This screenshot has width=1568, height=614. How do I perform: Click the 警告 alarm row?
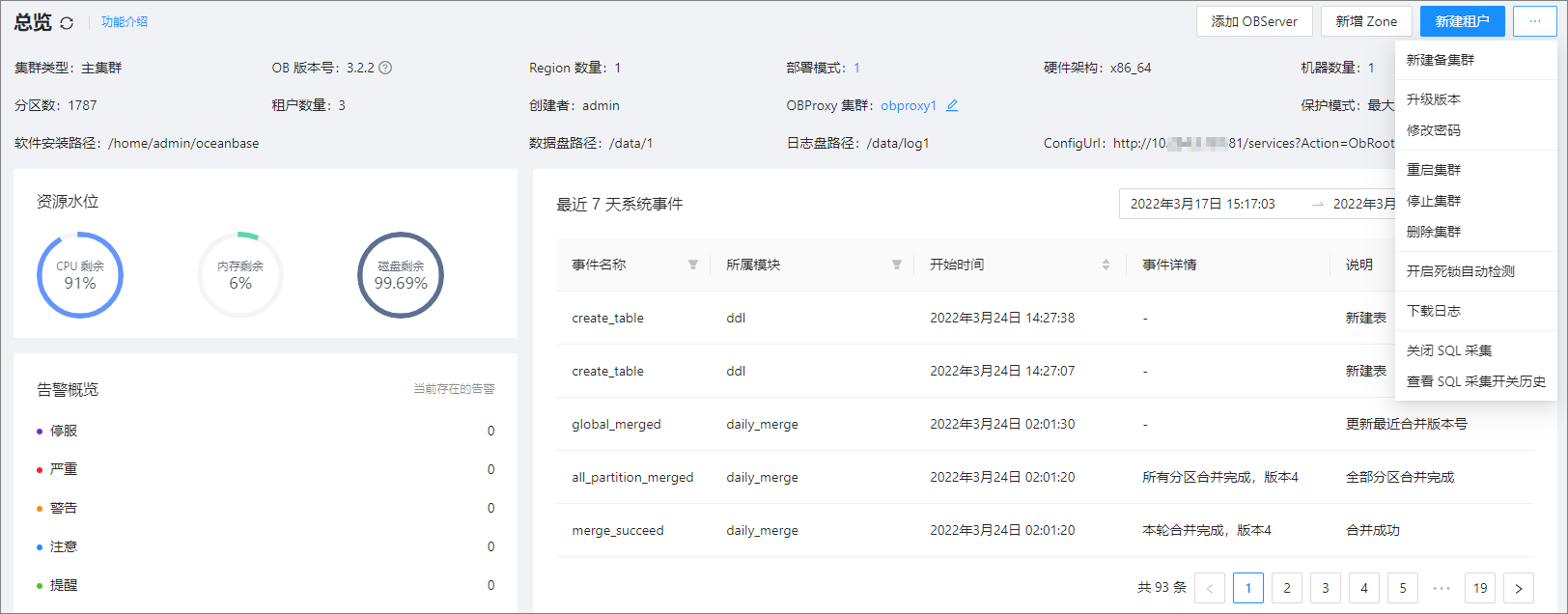tap(266, 508)
